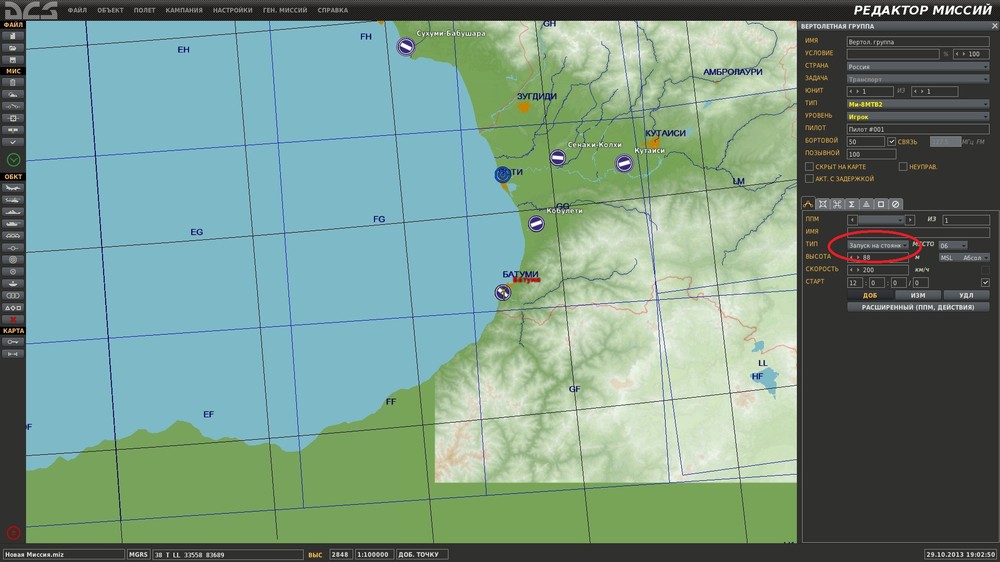Click the red X delete object icon
1000x562 pixels.
pos(14,319)
